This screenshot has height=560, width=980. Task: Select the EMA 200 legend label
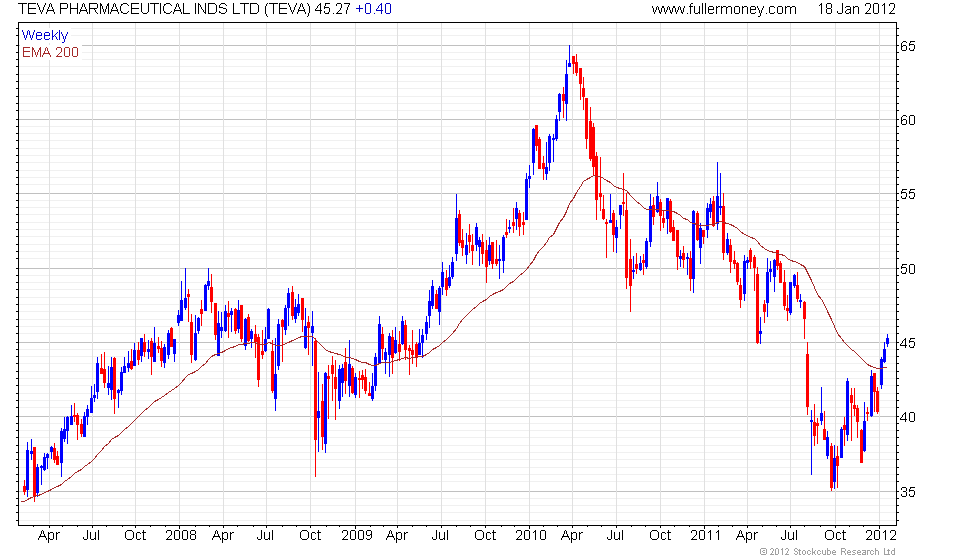[x=50, y=52]
